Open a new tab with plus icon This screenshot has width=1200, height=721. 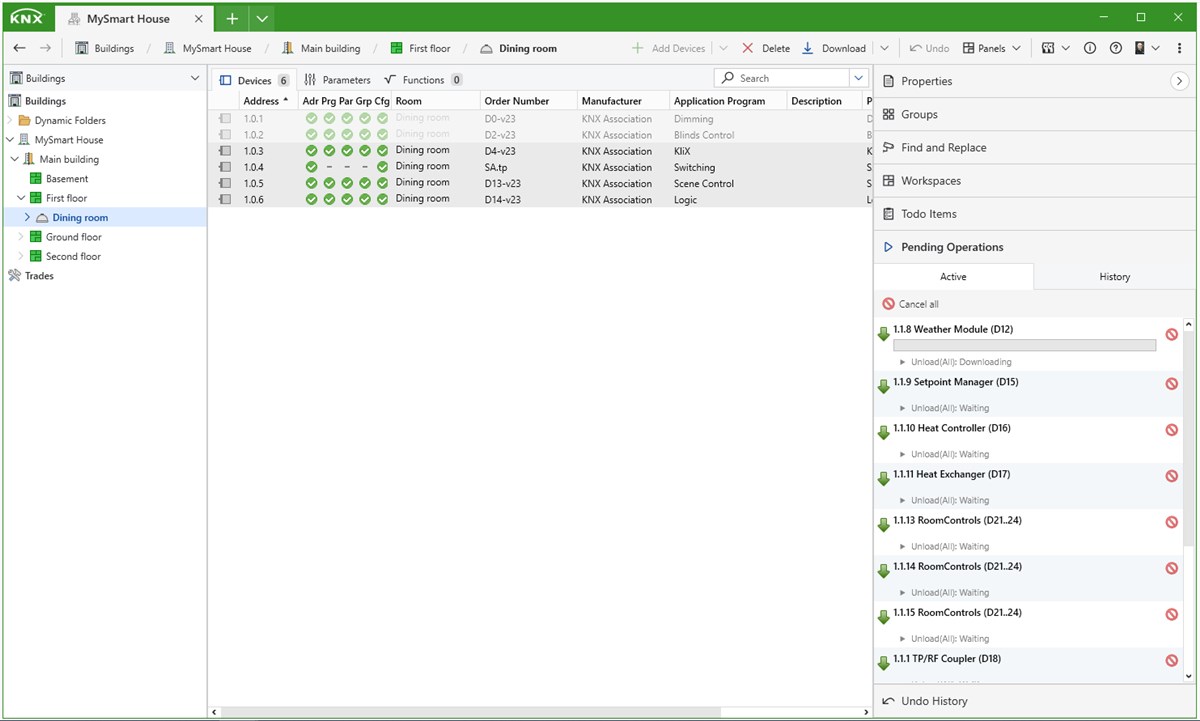pos(232,18)
